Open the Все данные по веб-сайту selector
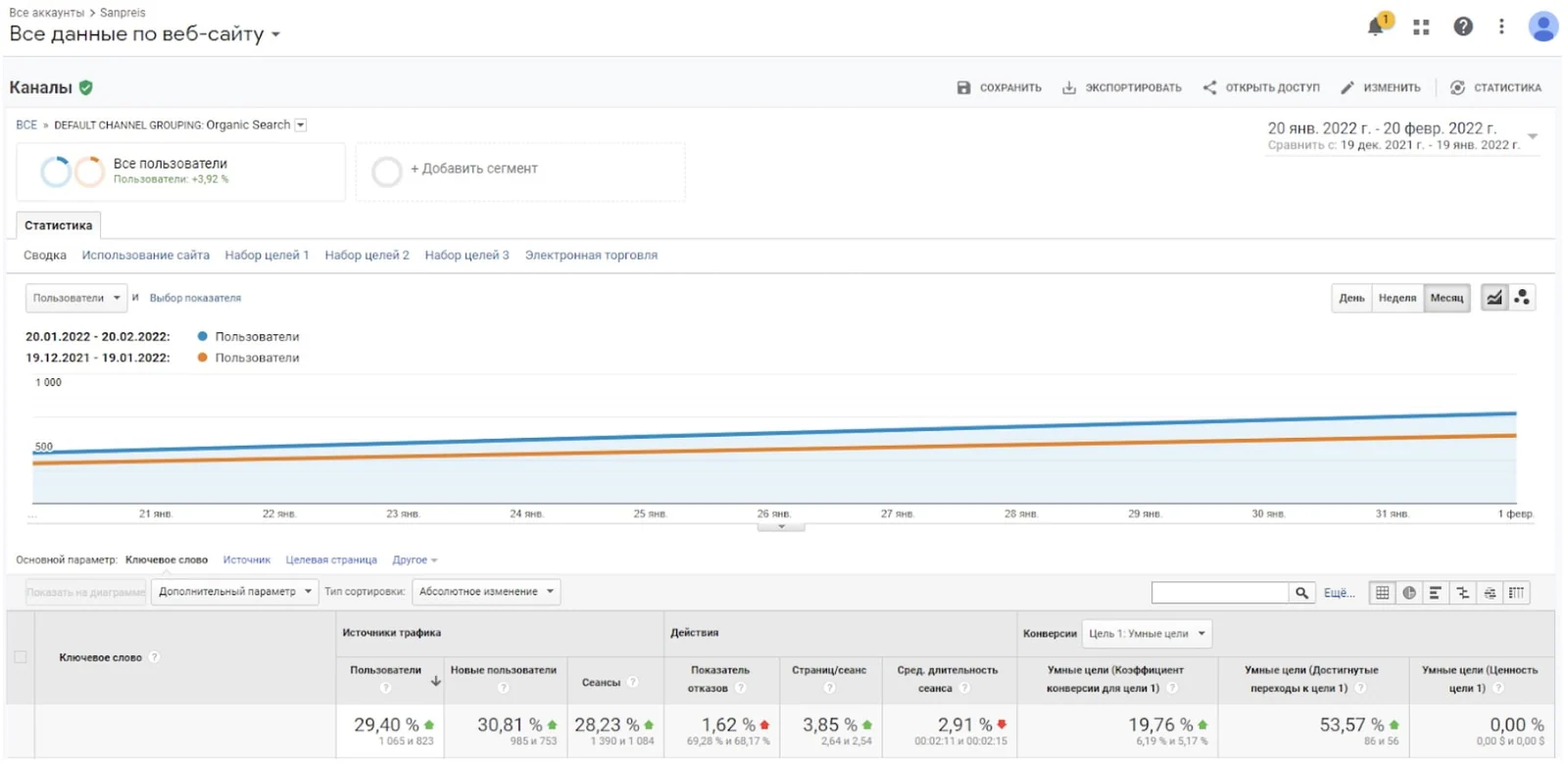Screen dimensions: 1568x772 click(x=145, y=34)
